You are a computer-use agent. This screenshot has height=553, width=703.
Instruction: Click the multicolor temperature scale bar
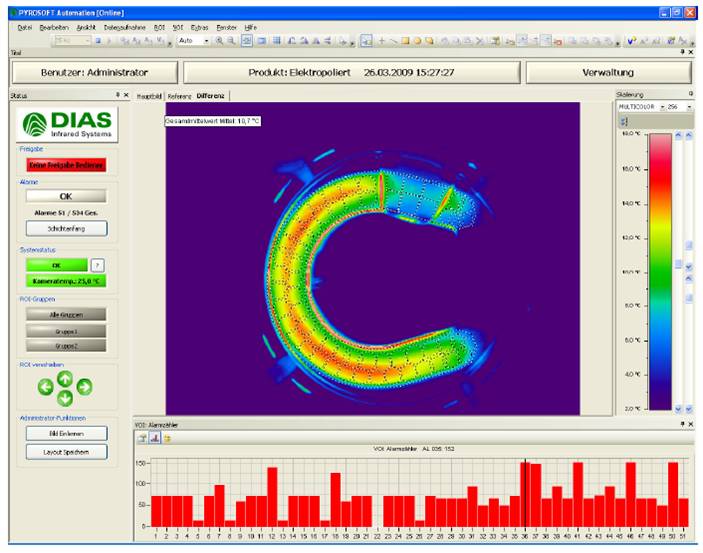(x=660, y=270)
